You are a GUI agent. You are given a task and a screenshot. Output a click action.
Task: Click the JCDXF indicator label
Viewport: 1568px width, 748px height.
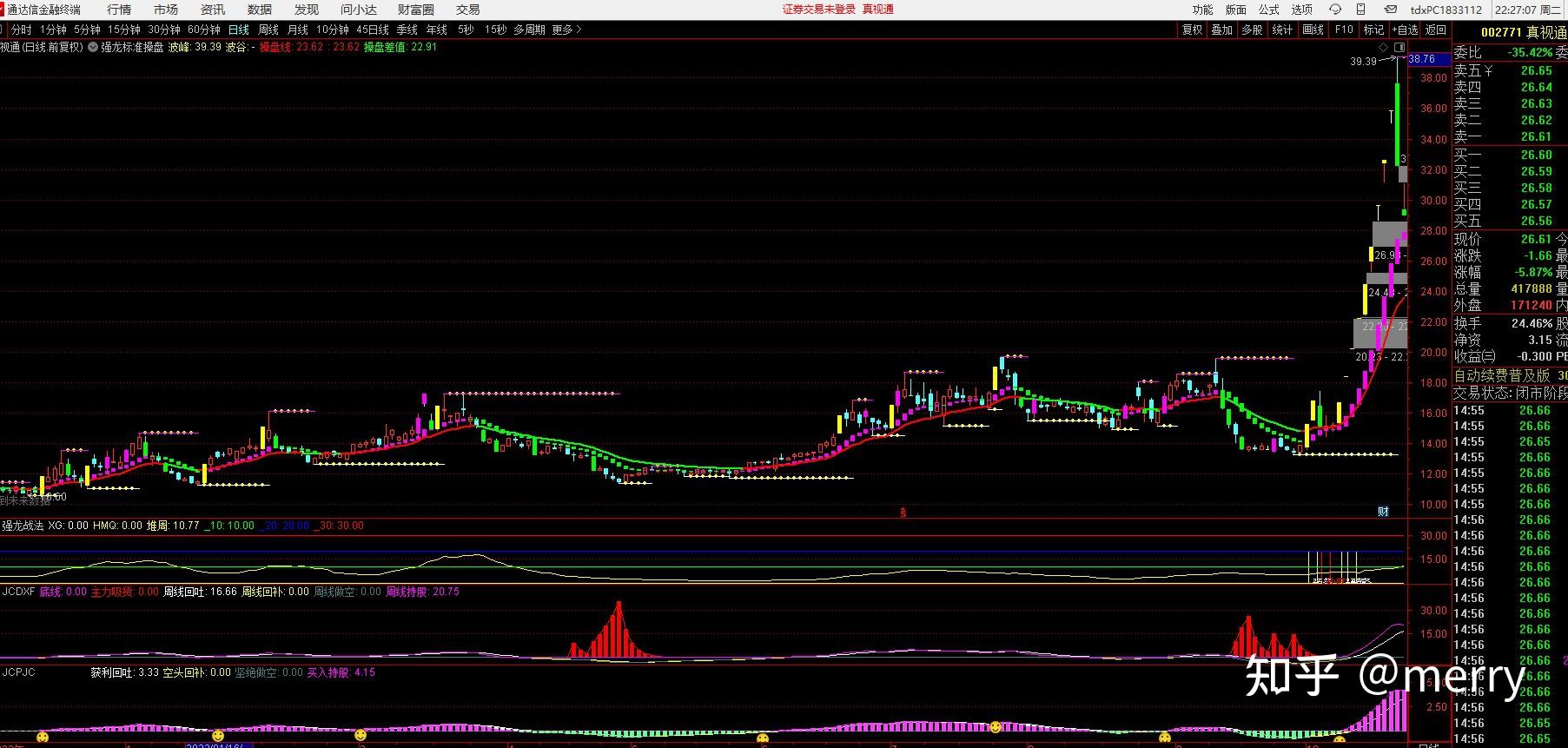tap(18, 592)
